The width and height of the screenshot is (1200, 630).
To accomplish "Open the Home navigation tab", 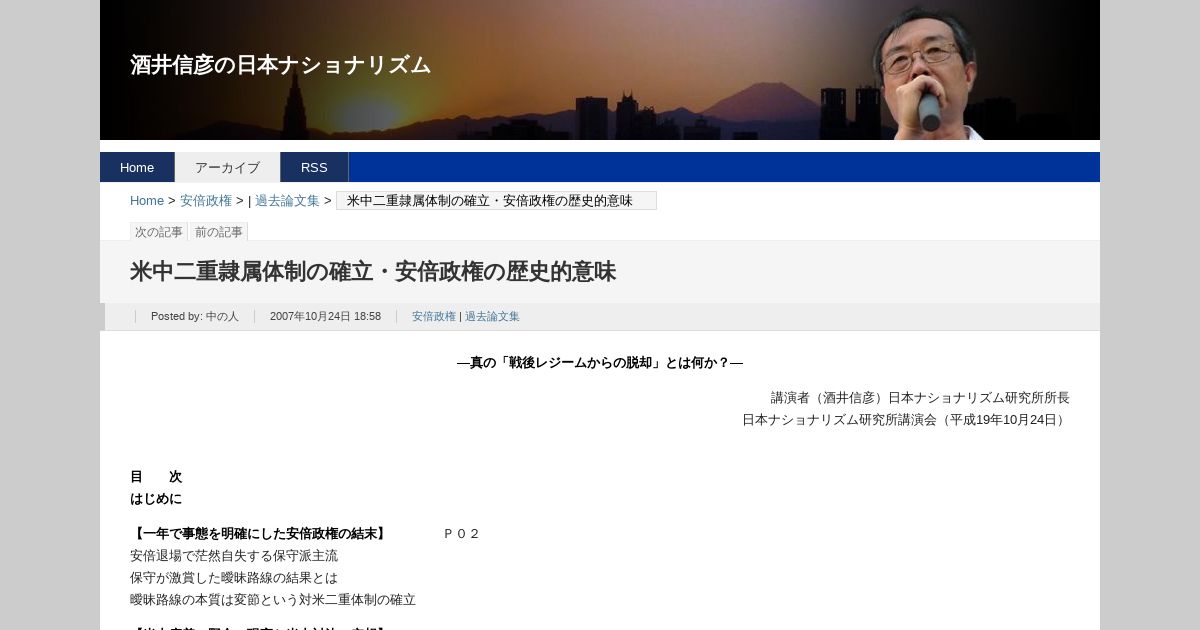I will [x=137, y=167].
